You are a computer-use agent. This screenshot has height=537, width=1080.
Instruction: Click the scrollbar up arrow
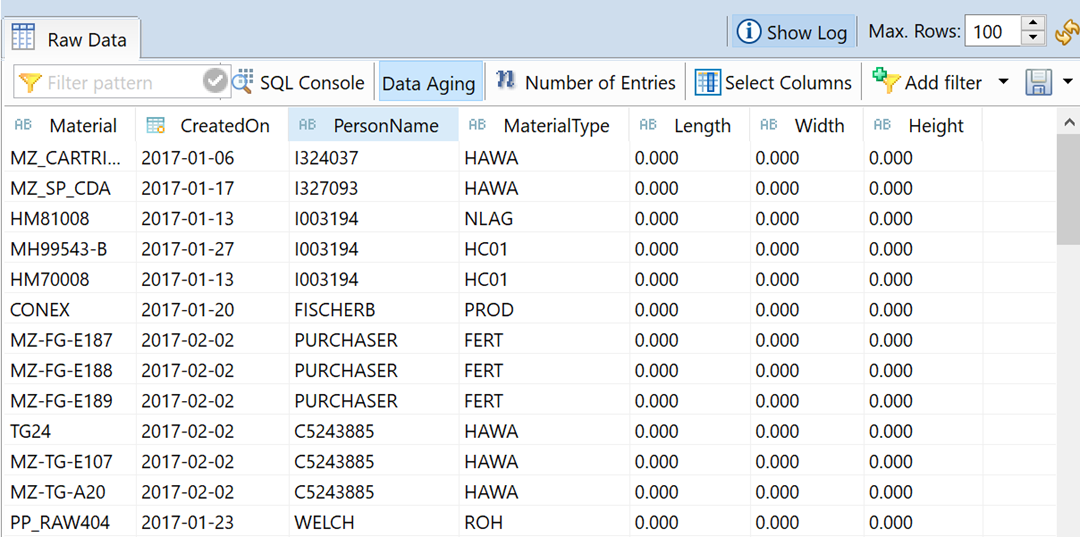[1068, 123]
